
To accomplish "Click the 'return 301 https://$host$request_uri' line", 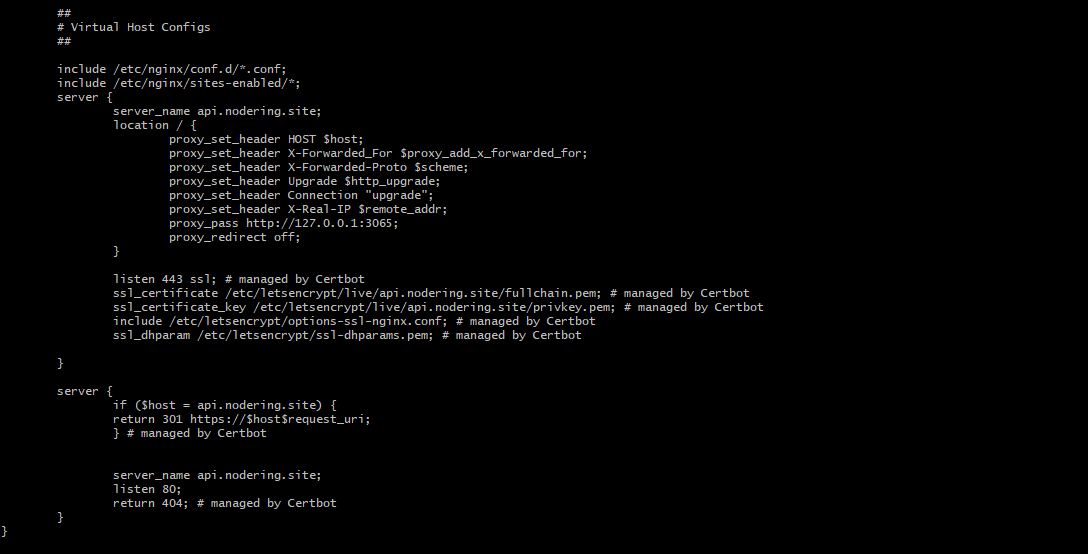I will pos(241,419).
